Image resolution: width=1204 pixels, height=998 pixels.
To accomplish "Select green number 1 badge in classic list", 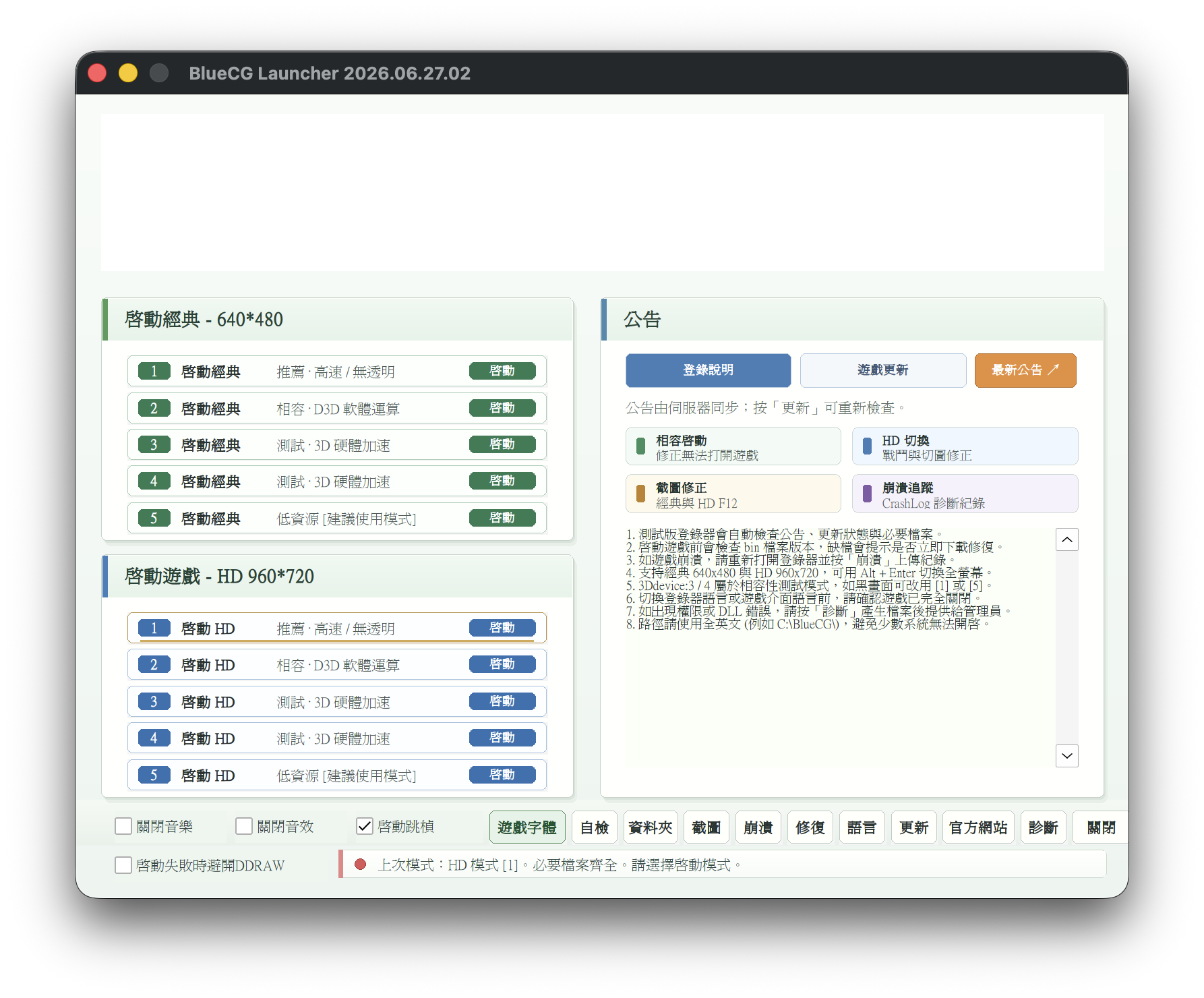I will pos(154,372).
